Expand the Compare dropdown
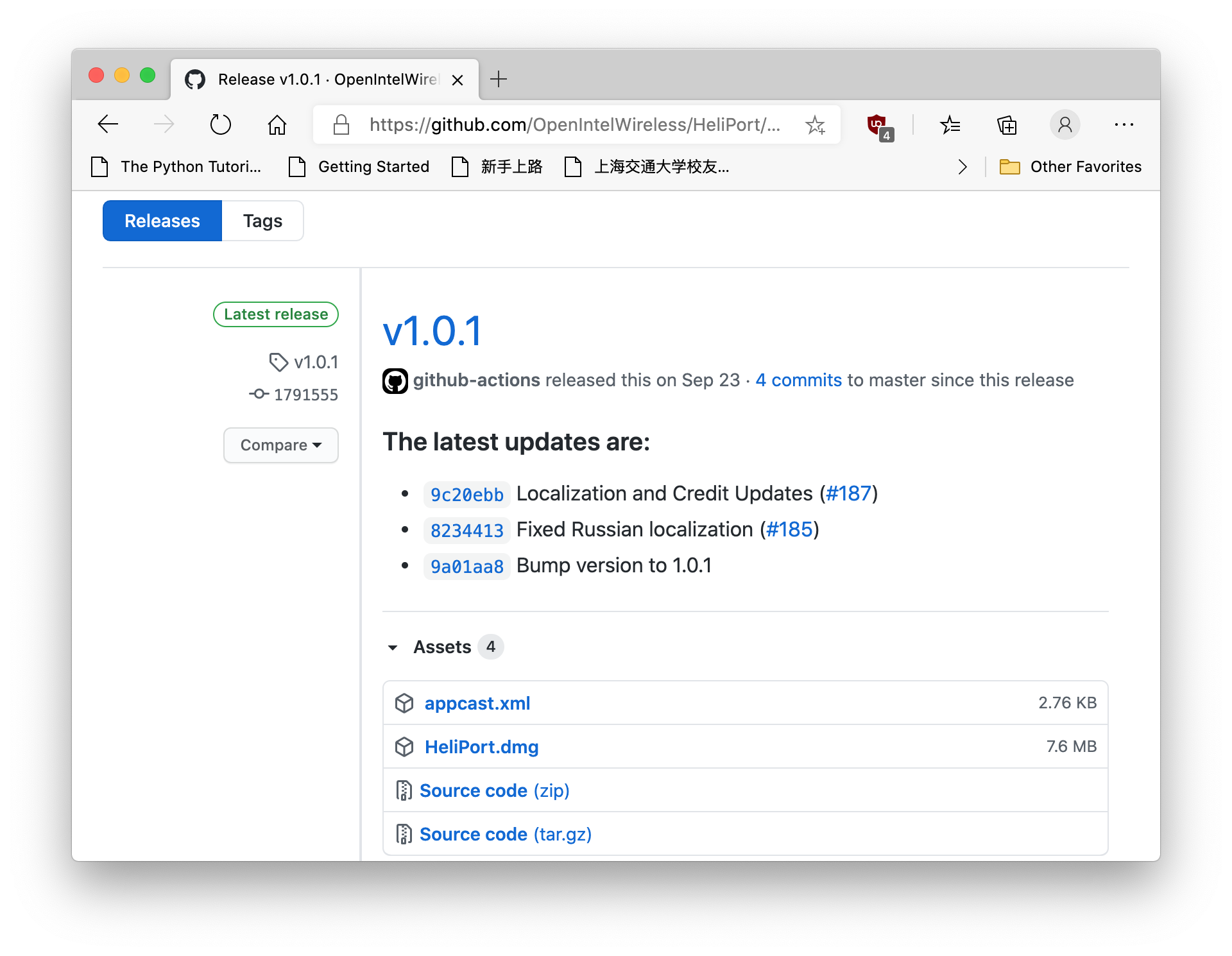Image resolution: width=1232 pixels, height=956 pixels. click(x=280, y=445)
